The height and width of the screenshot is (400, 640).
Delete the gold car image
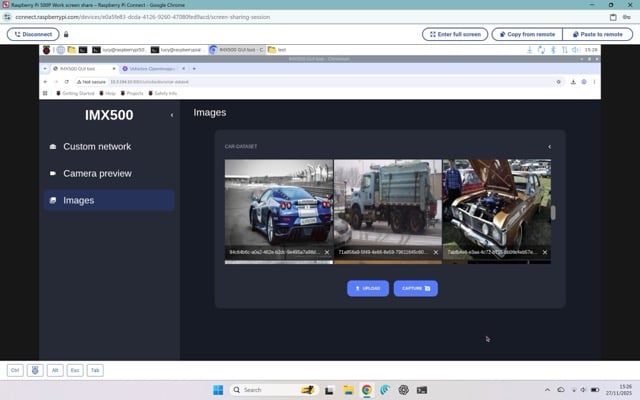(545, 252)
